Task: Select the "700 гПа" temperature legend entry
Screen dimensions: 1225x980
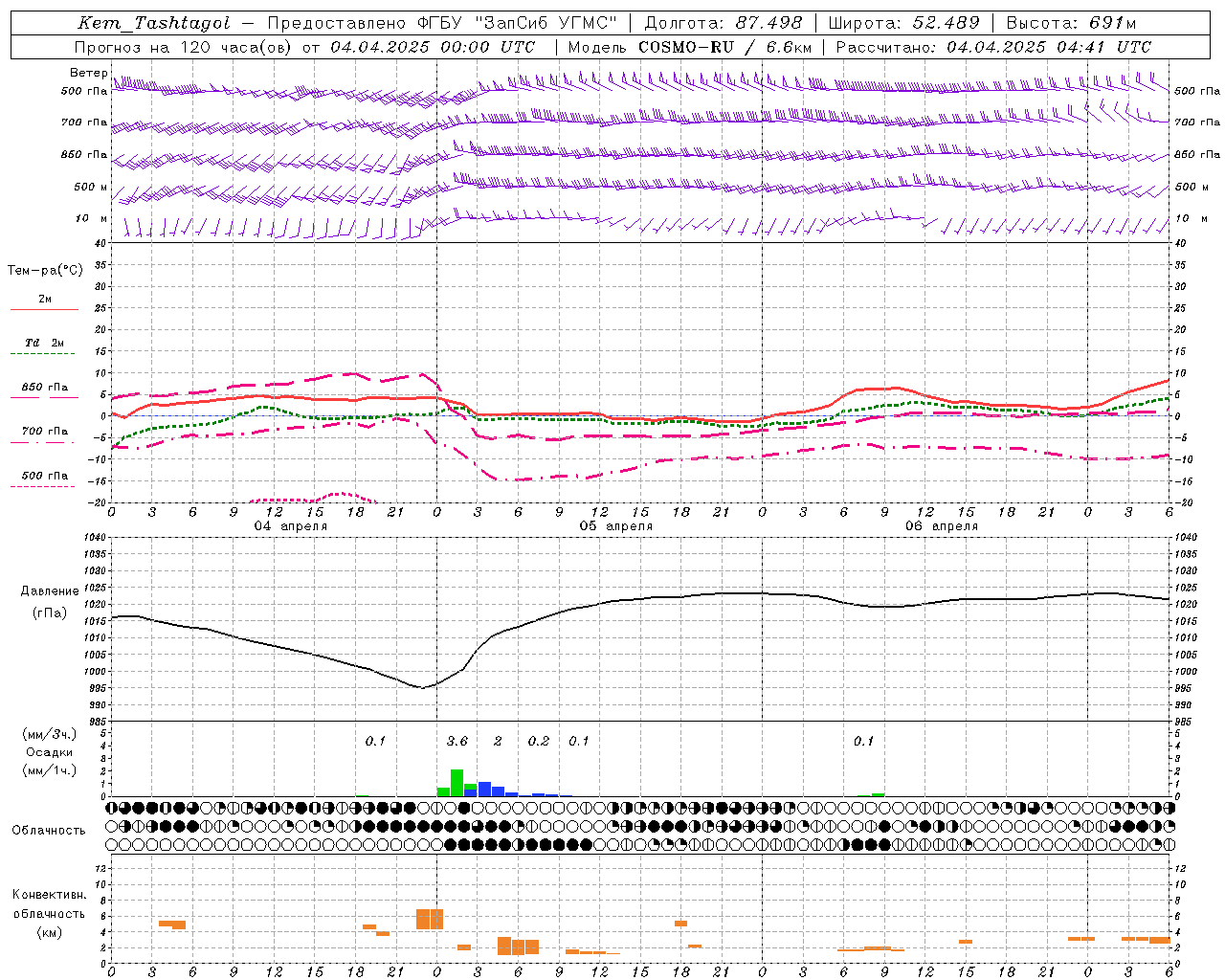Action: pyautogui.click(x=45, y=432)
